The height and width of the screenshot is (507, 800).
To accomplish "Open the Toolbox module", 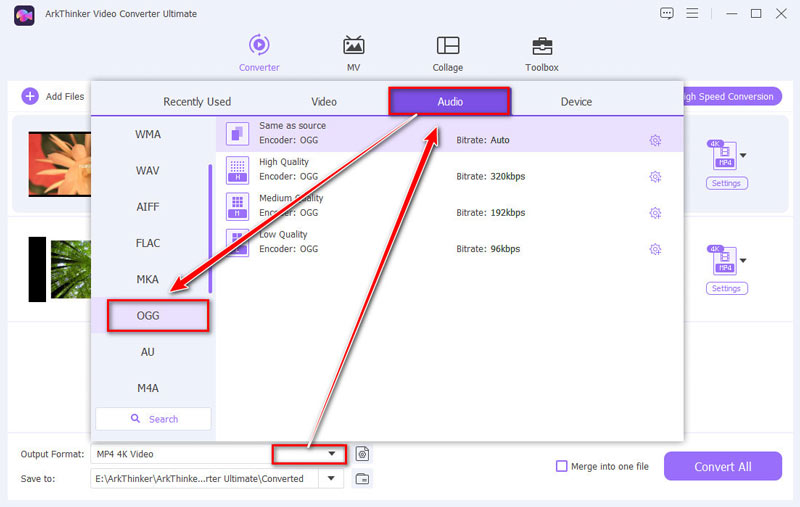I will pos(542,53).
